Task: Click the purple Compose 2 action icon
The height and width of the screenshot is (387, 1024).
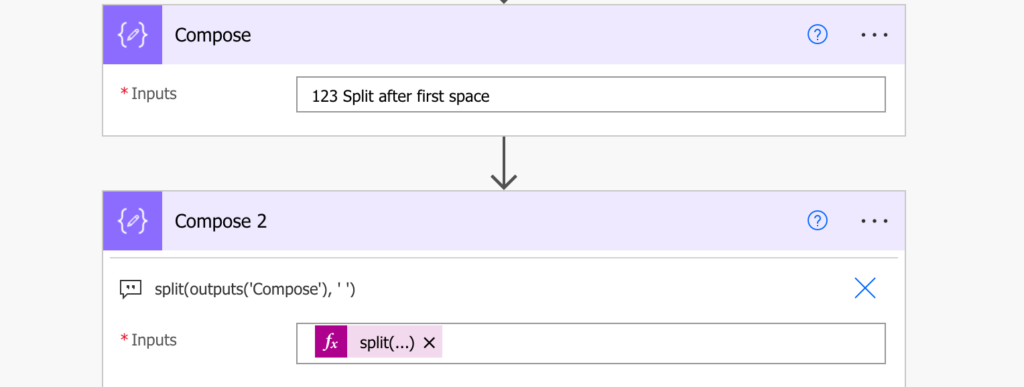Action: click(x=133, y=221)
